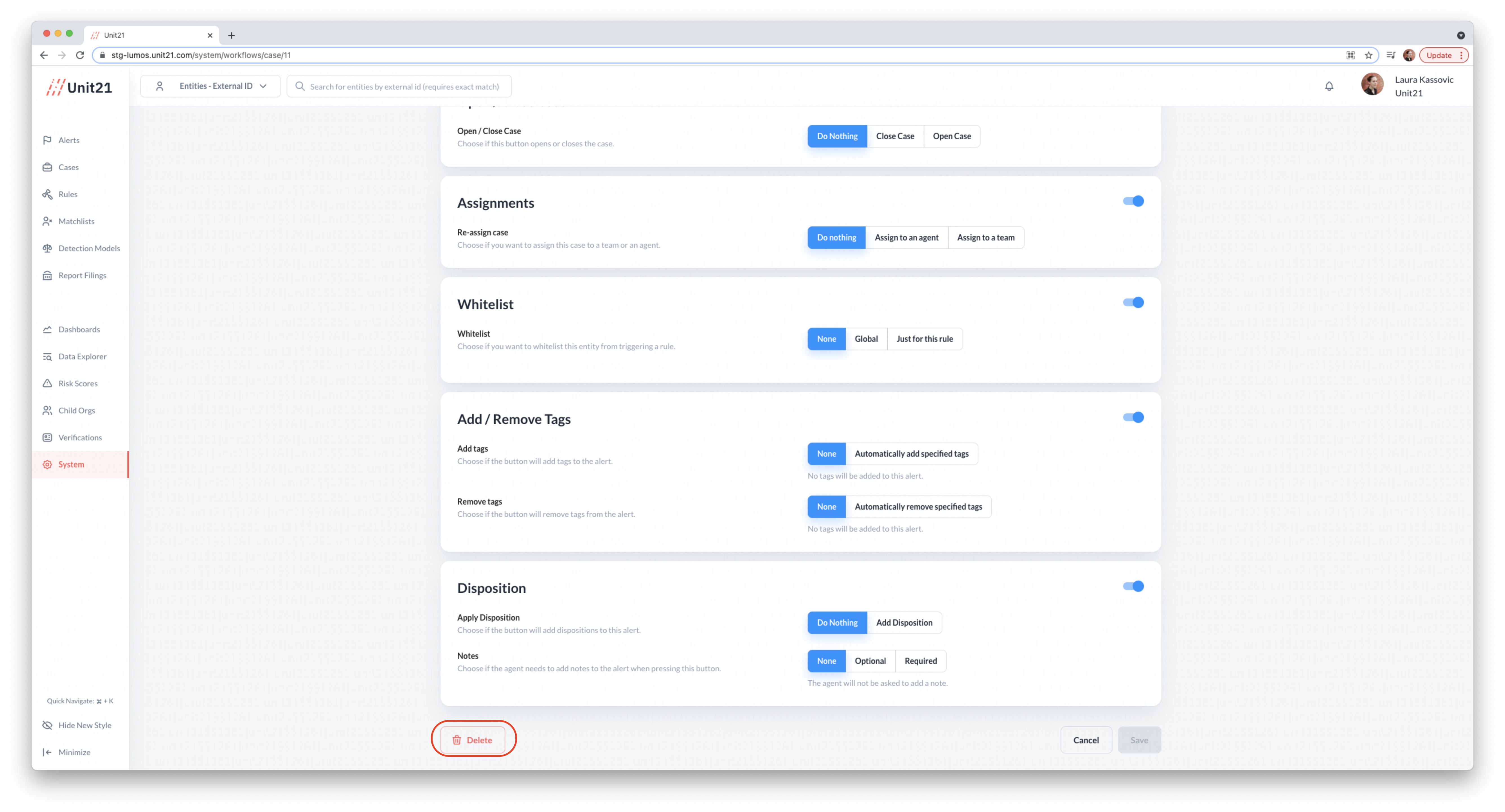The height and width of the screenshot is (812, 1505).
Task: Click the browser forward arrow
Action: (62, 55)
